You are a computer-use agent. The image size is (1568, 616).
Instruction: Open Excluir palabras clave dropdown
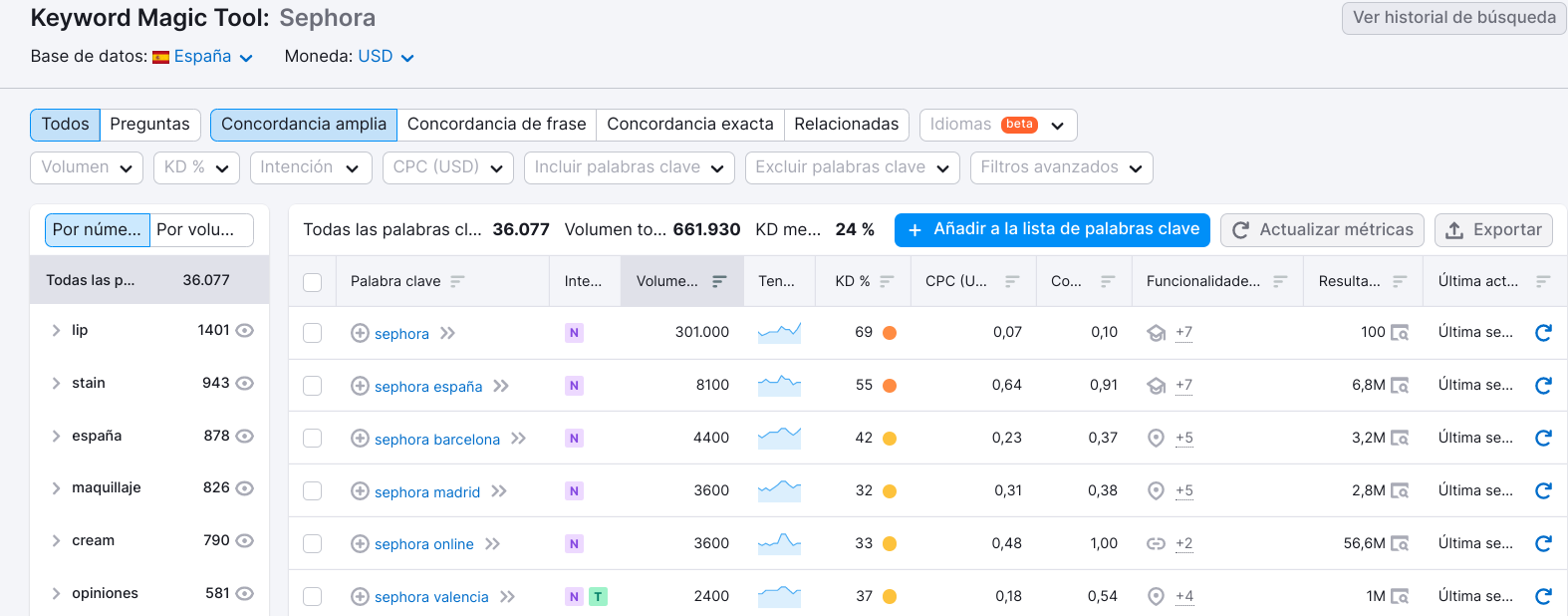[853, 167]
